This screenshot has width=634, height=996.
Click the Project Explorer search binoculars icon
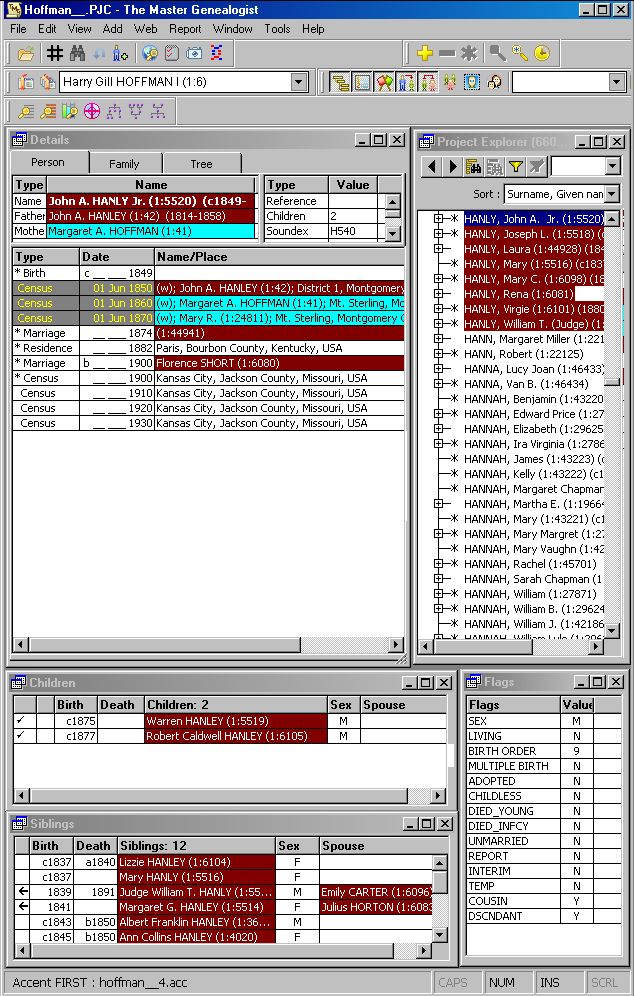point(474,166)
